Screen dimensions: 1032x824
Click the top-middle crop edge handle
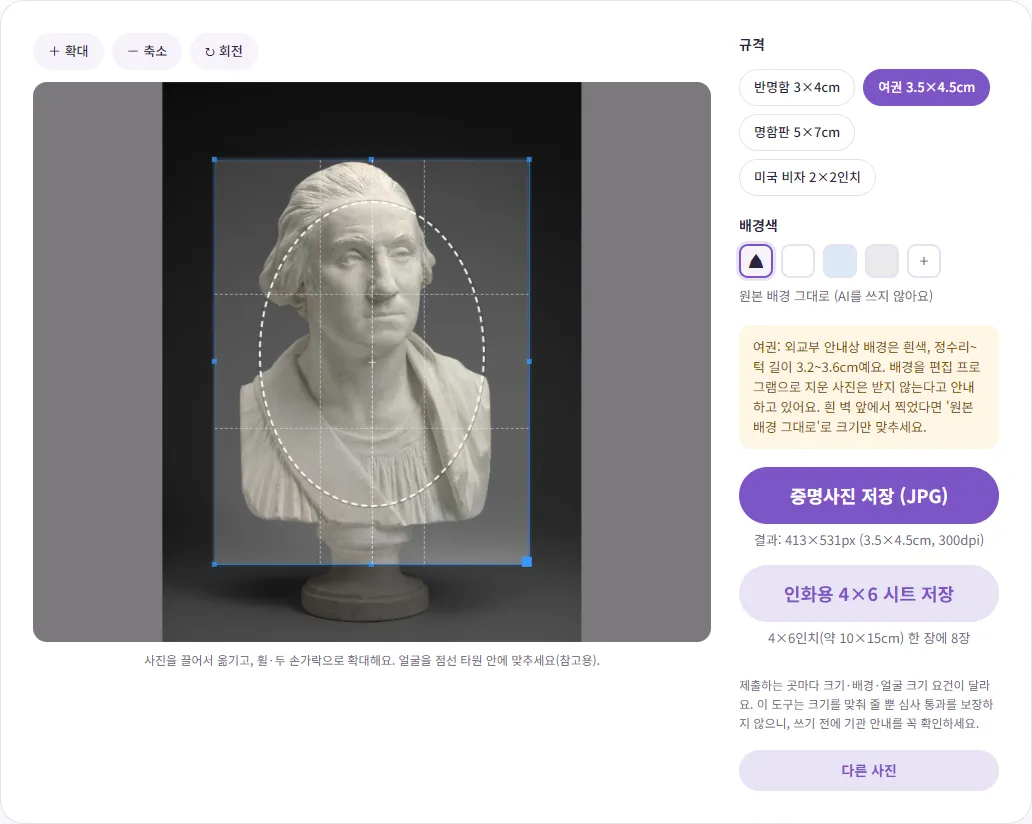tap(372, 159)
